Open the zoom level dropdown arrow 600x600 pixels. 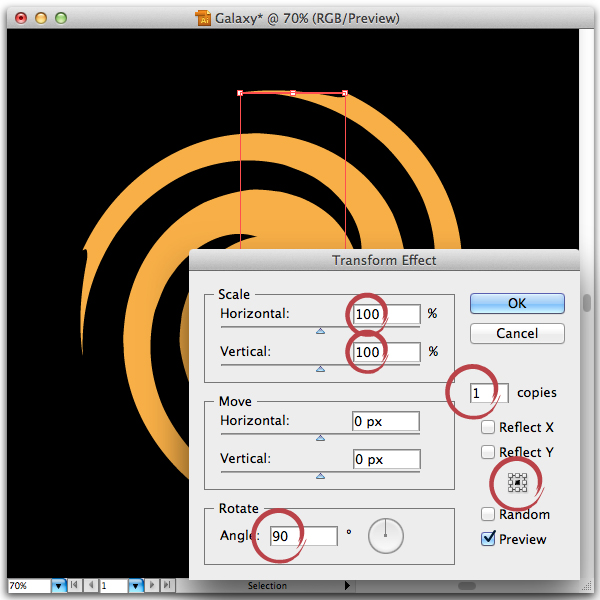[59, 585]
